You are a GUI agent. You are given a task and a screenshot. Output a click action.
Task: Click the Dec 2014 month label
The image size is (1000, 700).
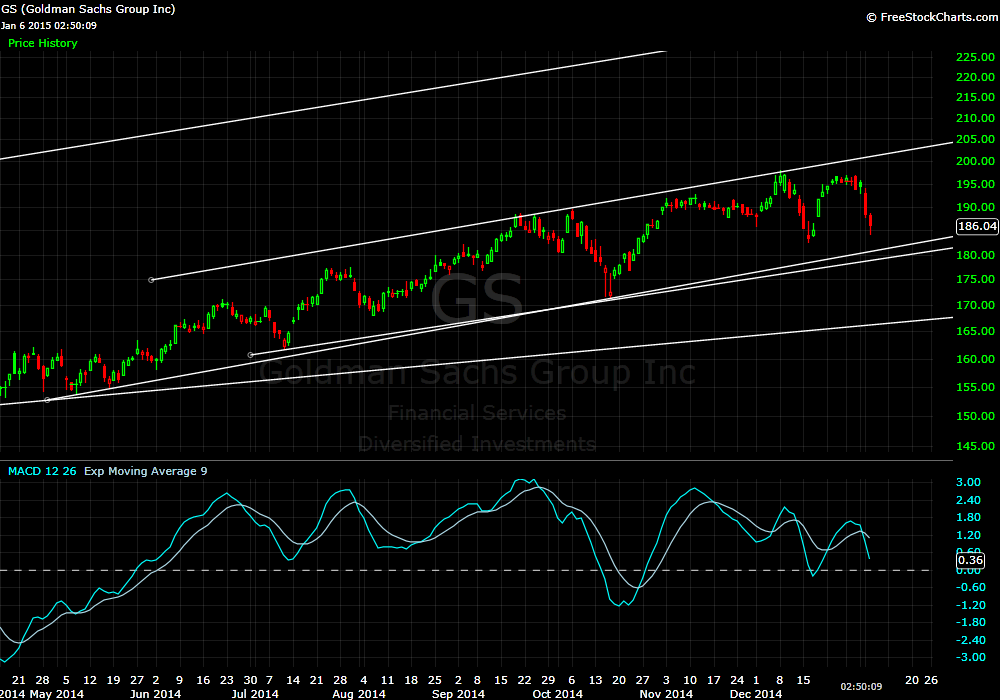tap(756, 694)
